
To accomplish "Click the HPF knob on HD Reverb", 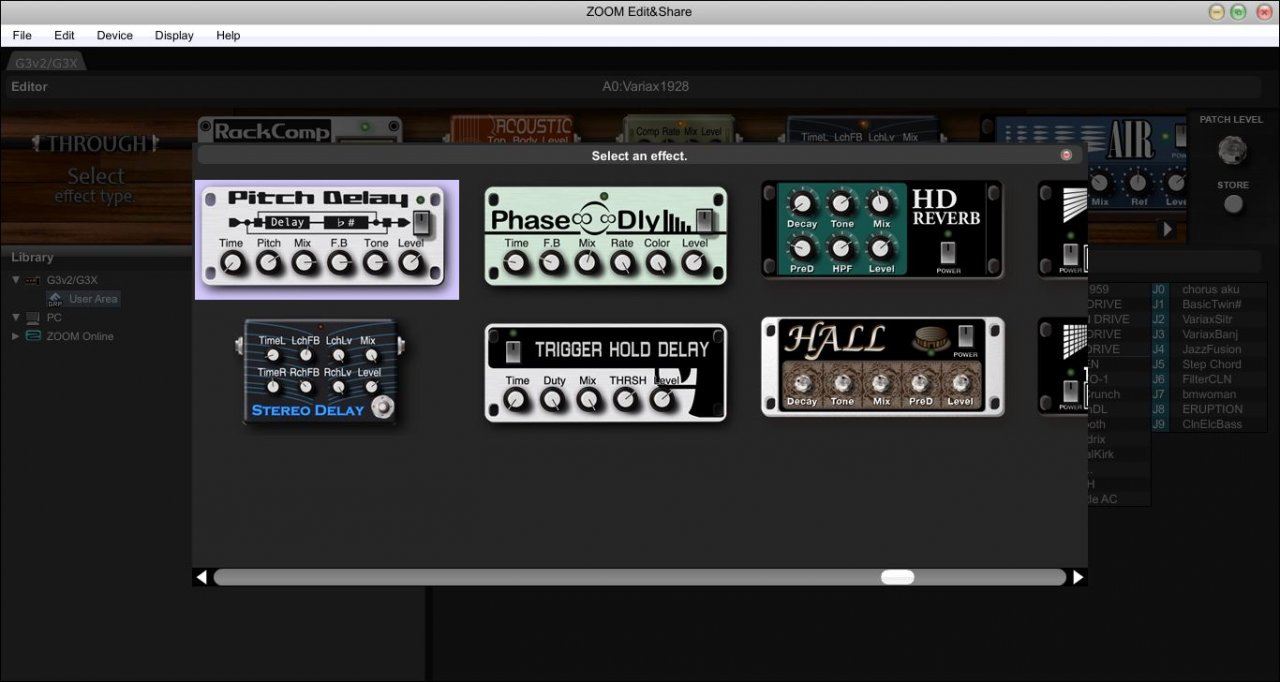I will point(842,246).
